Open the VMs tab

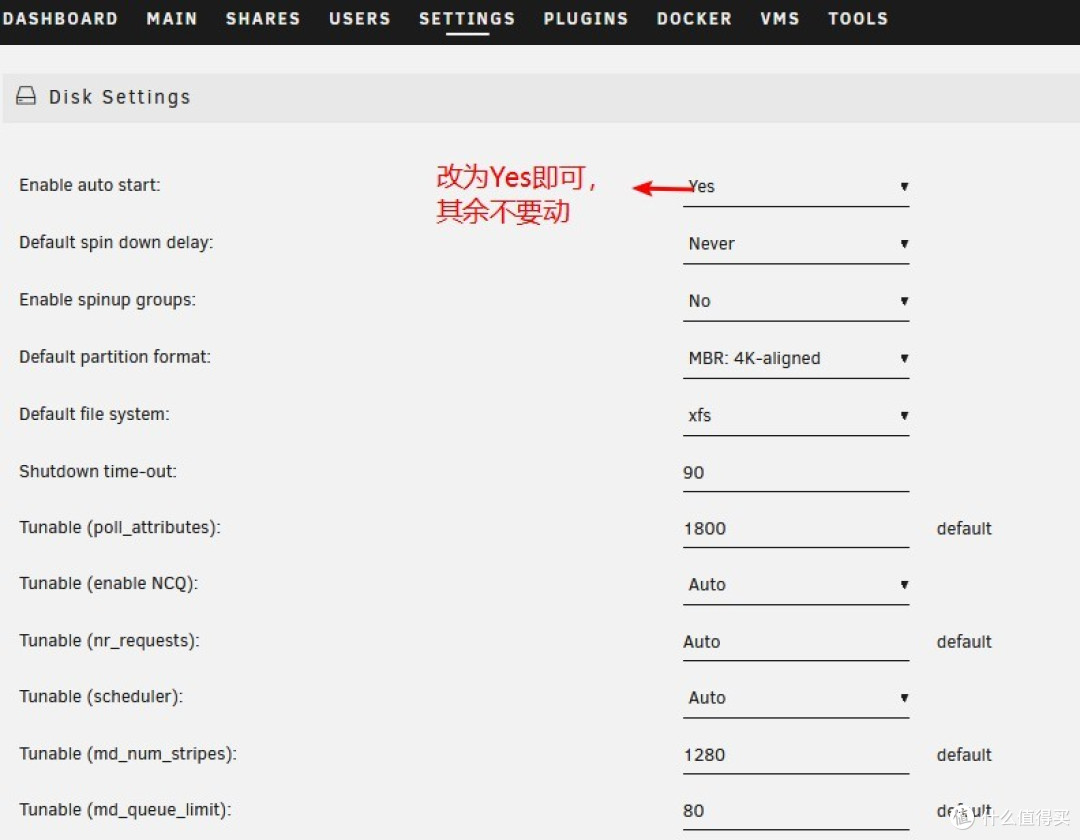point(780,19)
